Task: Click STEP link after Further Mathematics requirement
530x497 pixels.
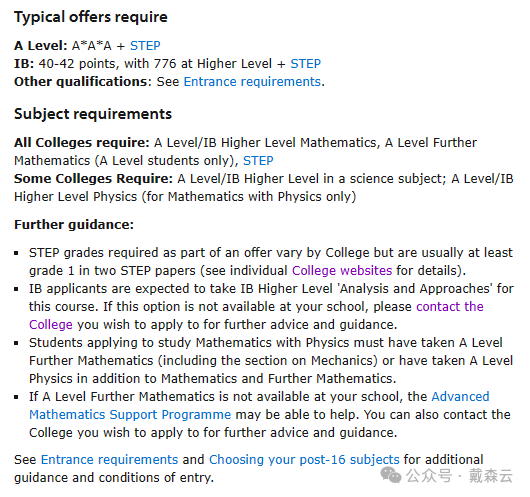Action: point(258,161)
